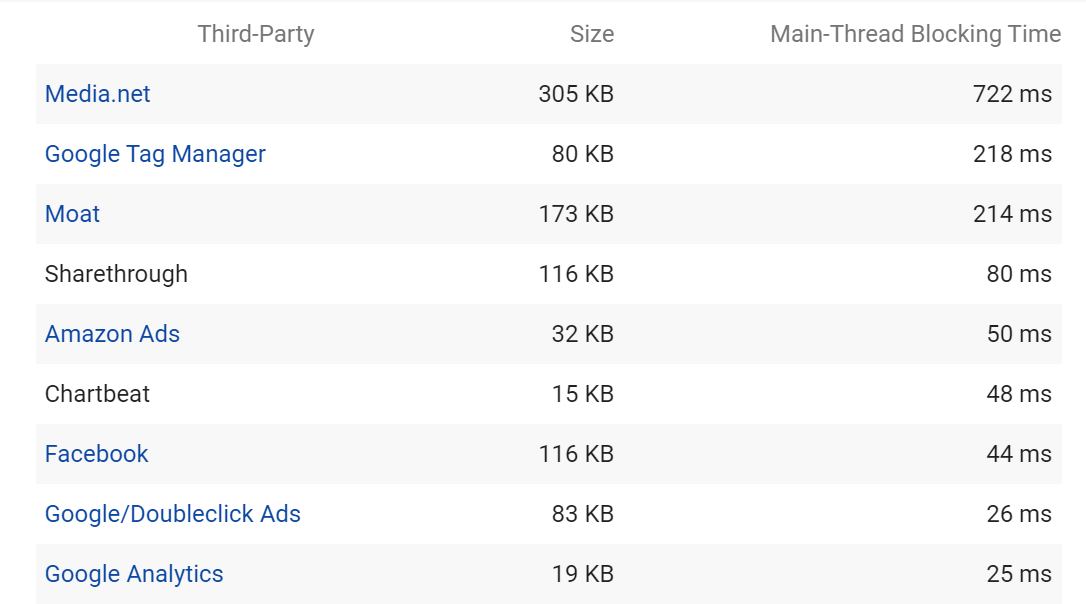Click the 305 KB size value
This screenshot has height=604, width=1086.
pos(576,94)
